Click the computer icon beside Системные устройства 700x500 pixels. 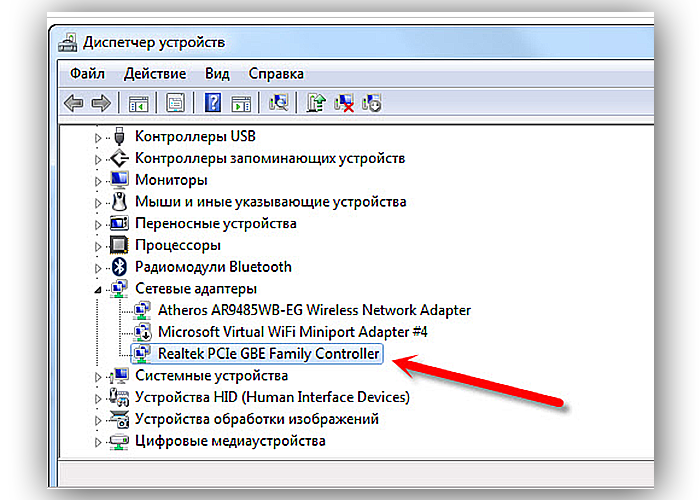119,375
